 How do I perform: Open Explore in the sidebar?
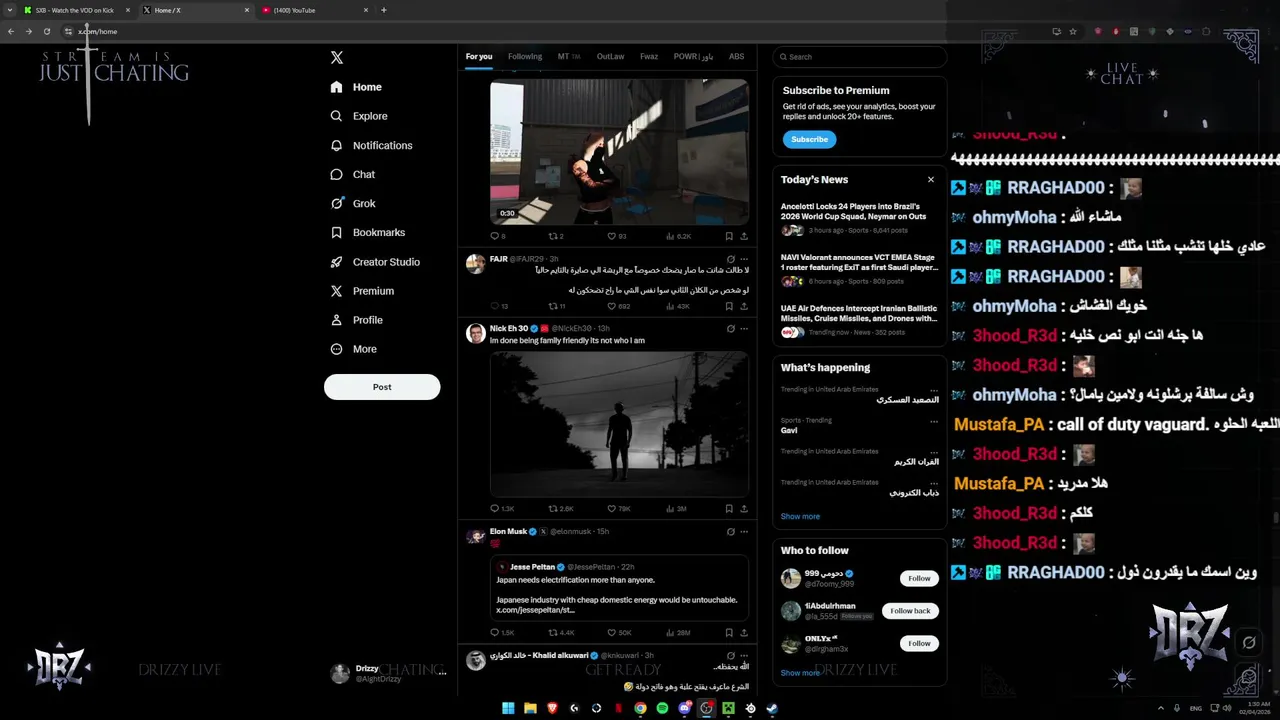[358, 116]
